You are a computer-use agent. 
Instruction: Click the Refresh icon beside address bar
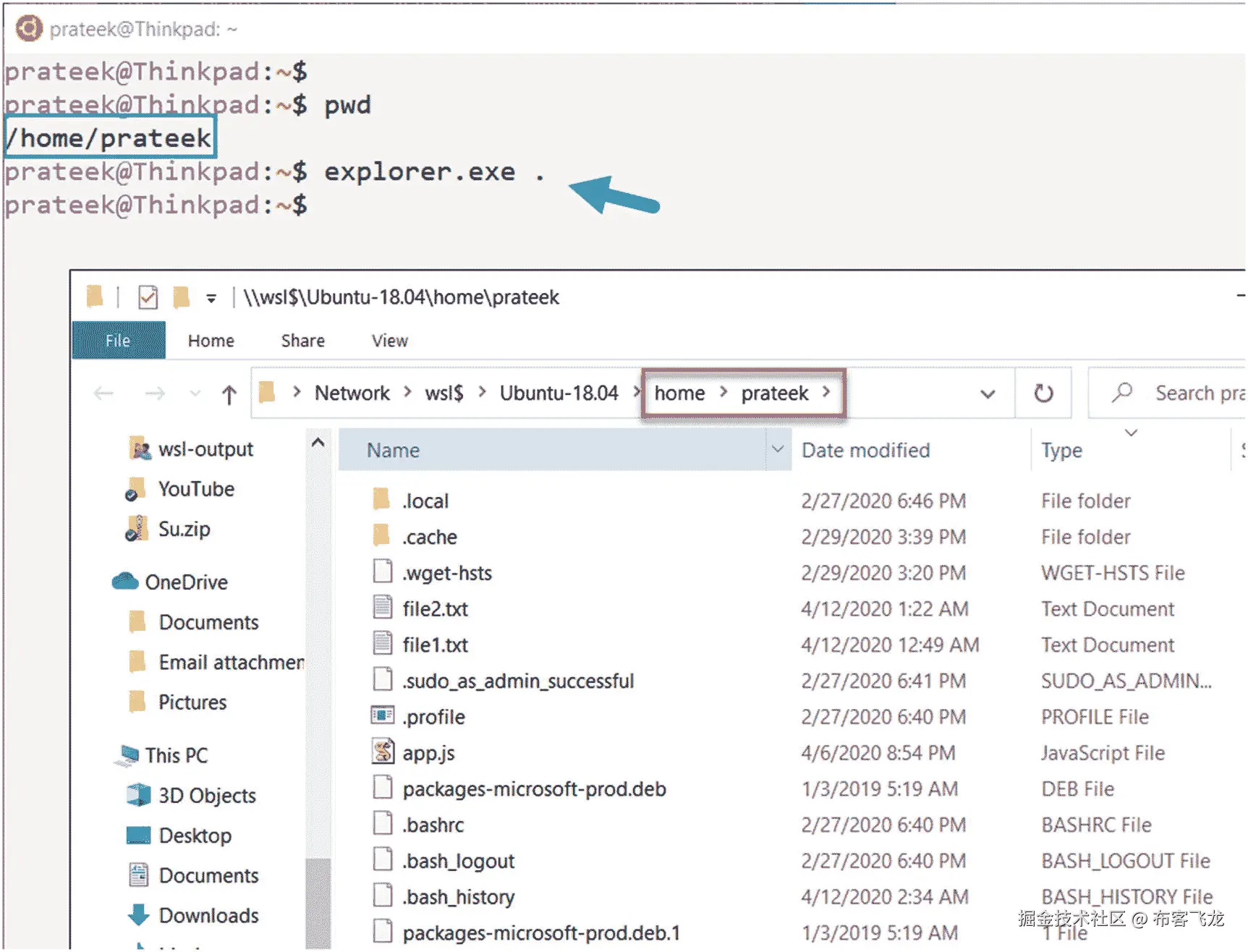1043,394
